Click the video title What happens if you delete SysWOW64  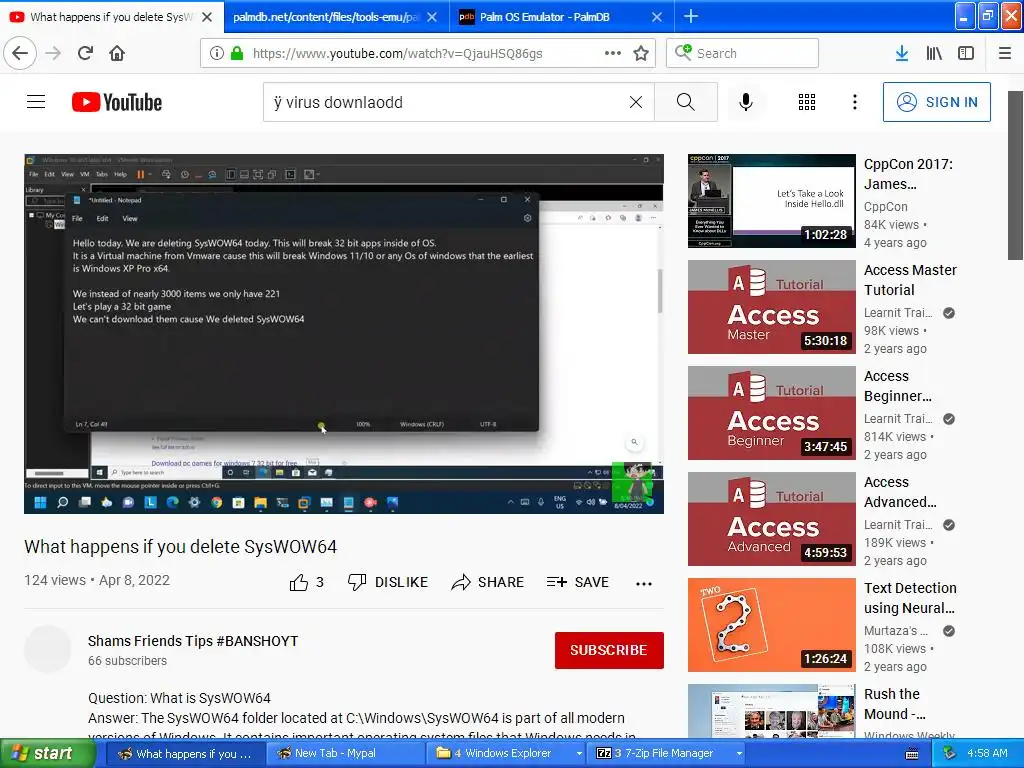[x=180, y=547]
